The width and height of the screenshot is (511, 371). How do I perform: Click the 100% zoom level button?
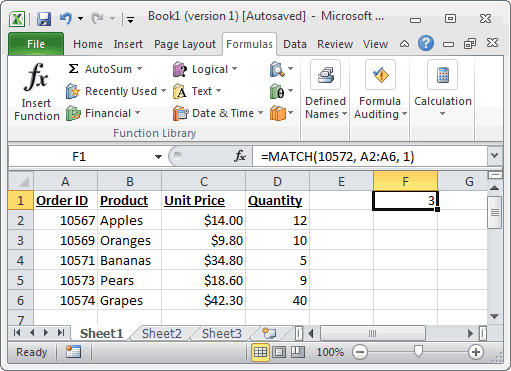tap(330, 352)
